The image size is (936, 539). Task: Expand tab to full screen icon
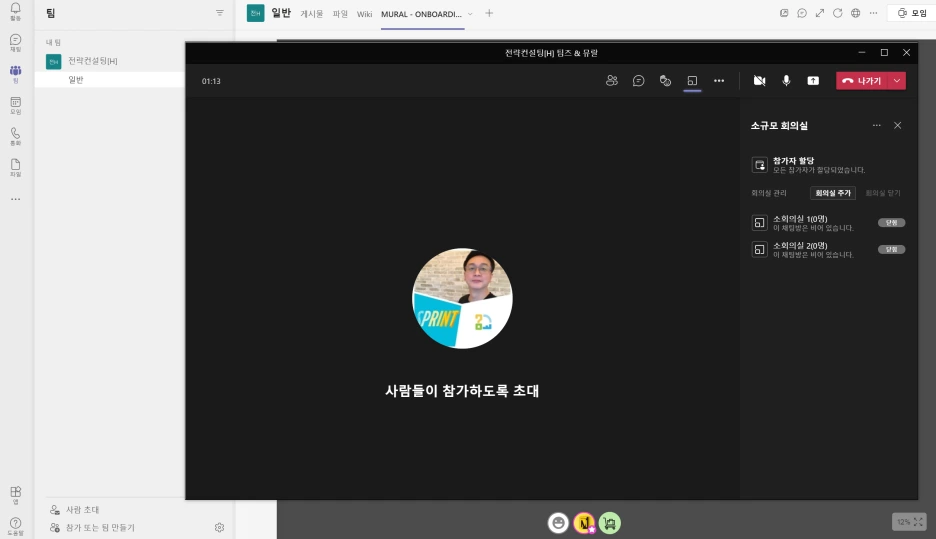pos(820,13)
